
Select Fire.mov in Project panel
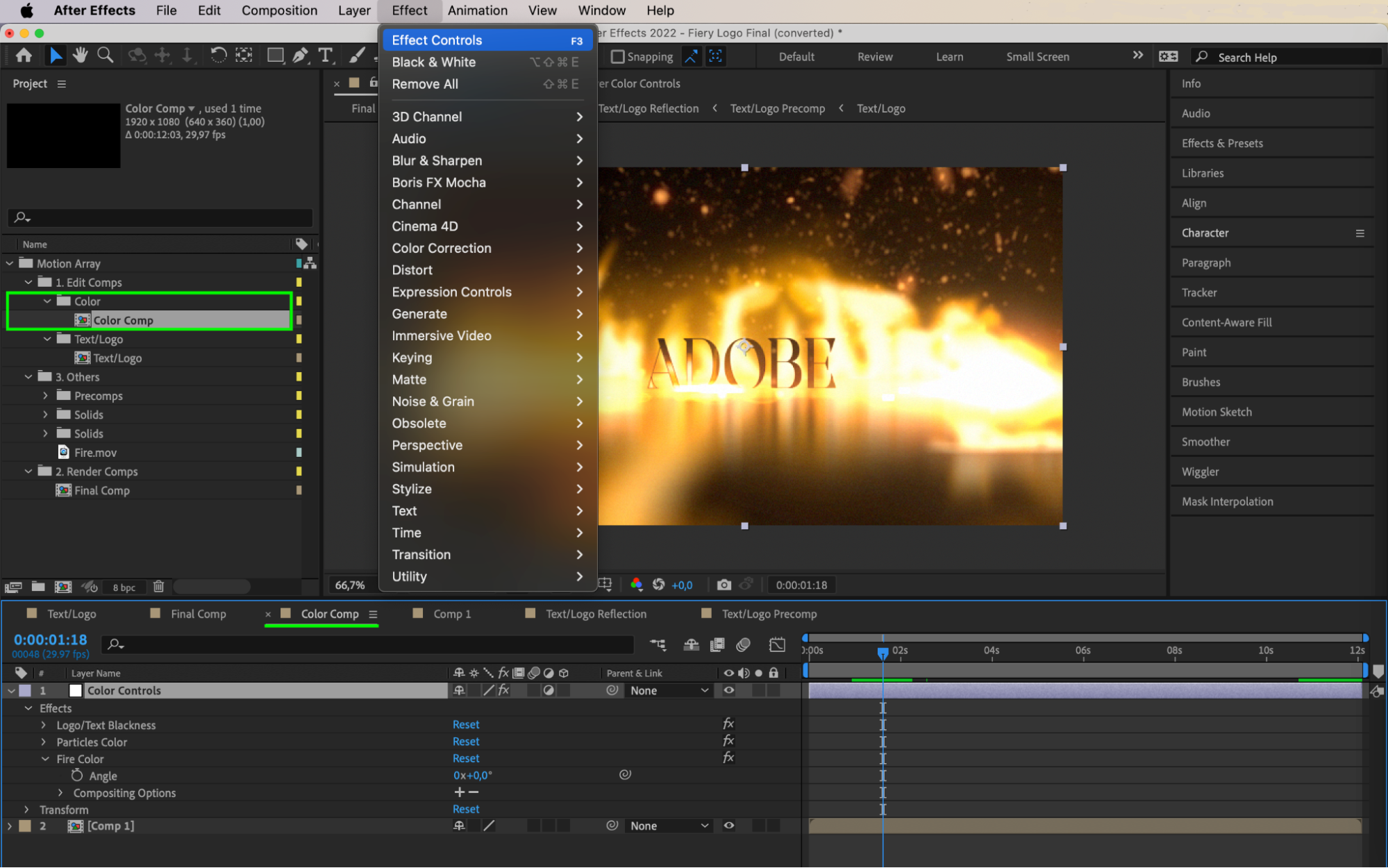pyautogui.click(x=95, y=453)
